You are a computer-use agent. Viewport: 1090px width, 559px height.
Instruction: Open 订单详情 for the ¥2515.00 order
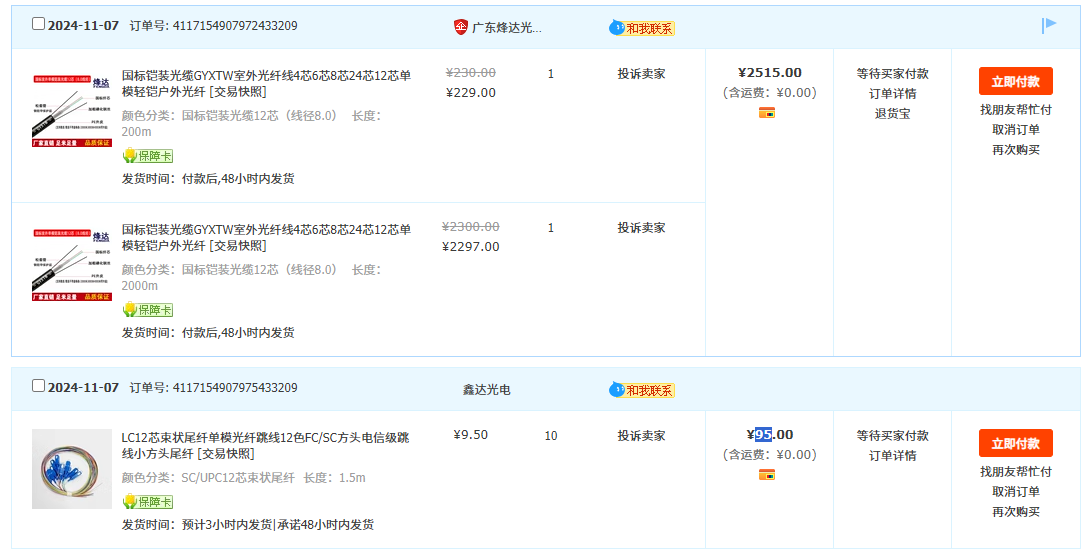click(x=892, y=94)
